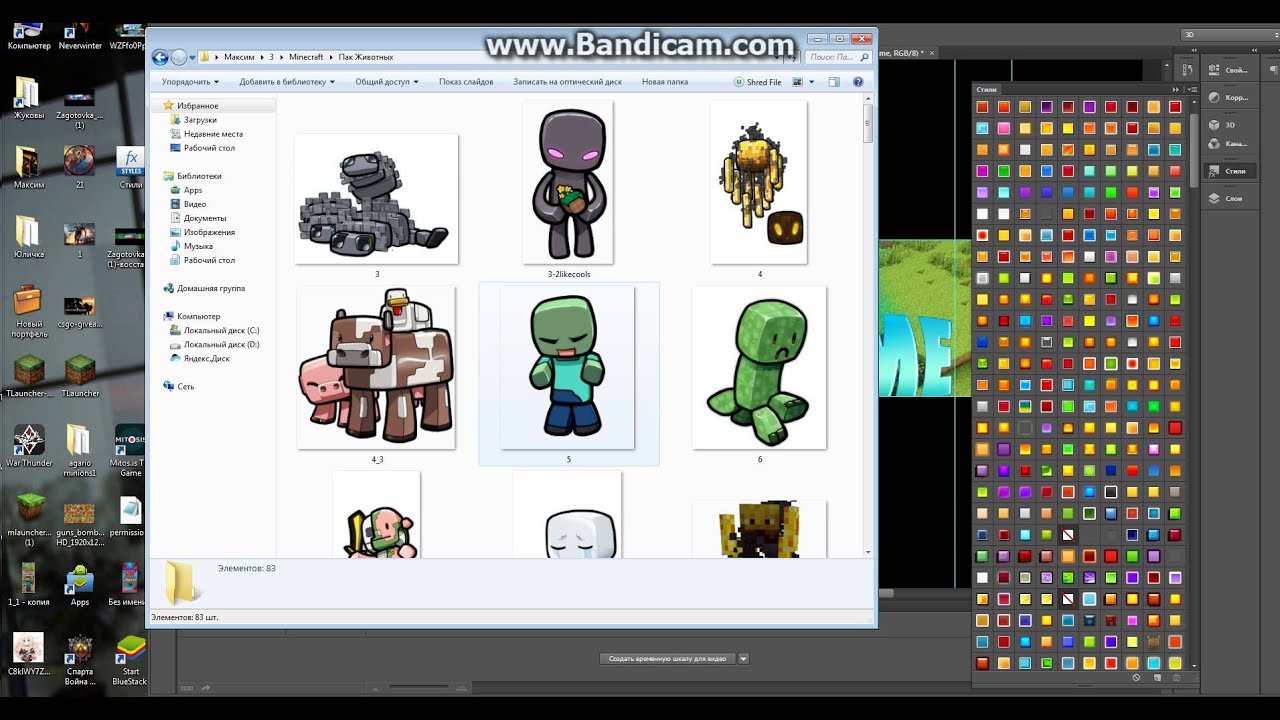The image size is (1280, 720).
Task: Select the agario minions1 desktop folder
Action: coord(80,451)
